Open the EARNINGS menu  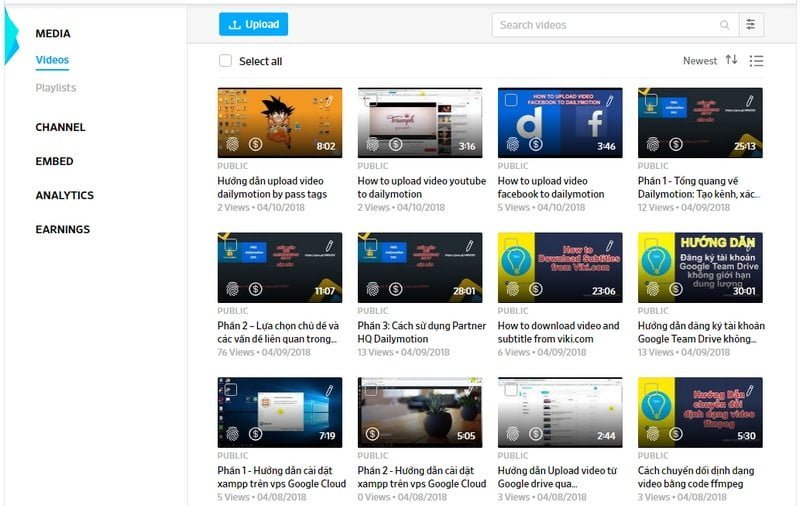[x=62, y=230]
